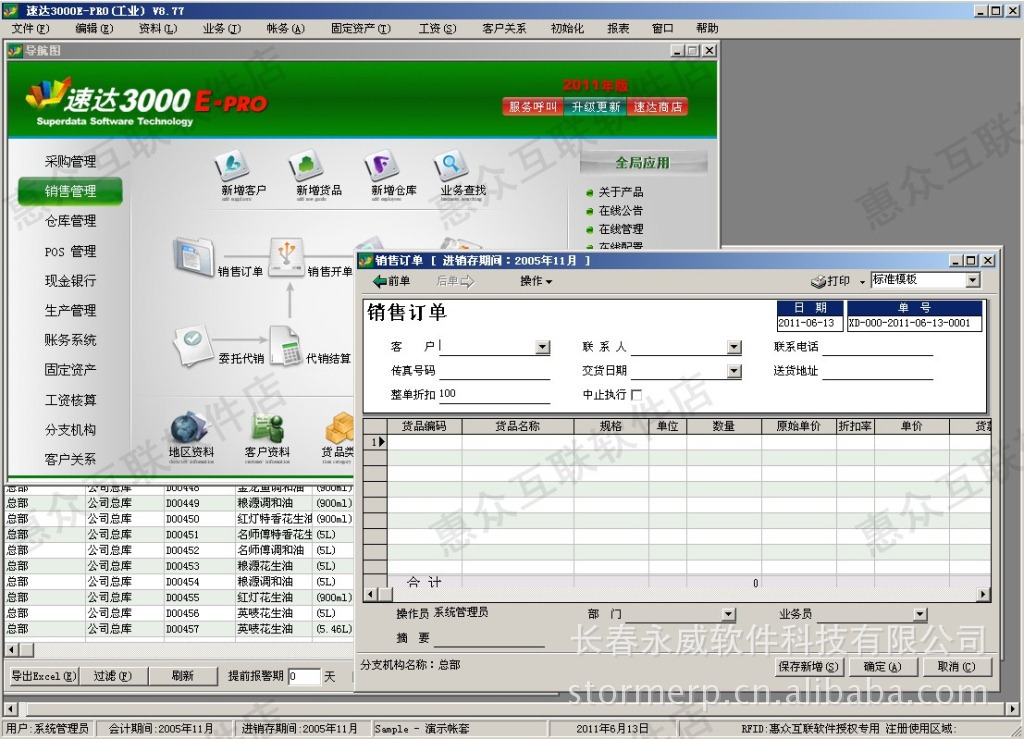This screenshot has width=1024, height=739.
Task: Open the 交货日期 date dropdown
Action: tap(735, 371)
